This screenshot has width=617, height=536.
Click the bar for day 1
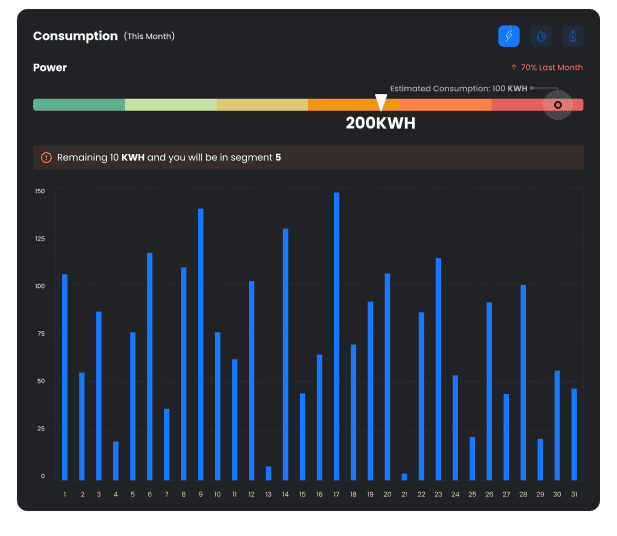coord(65,376)
